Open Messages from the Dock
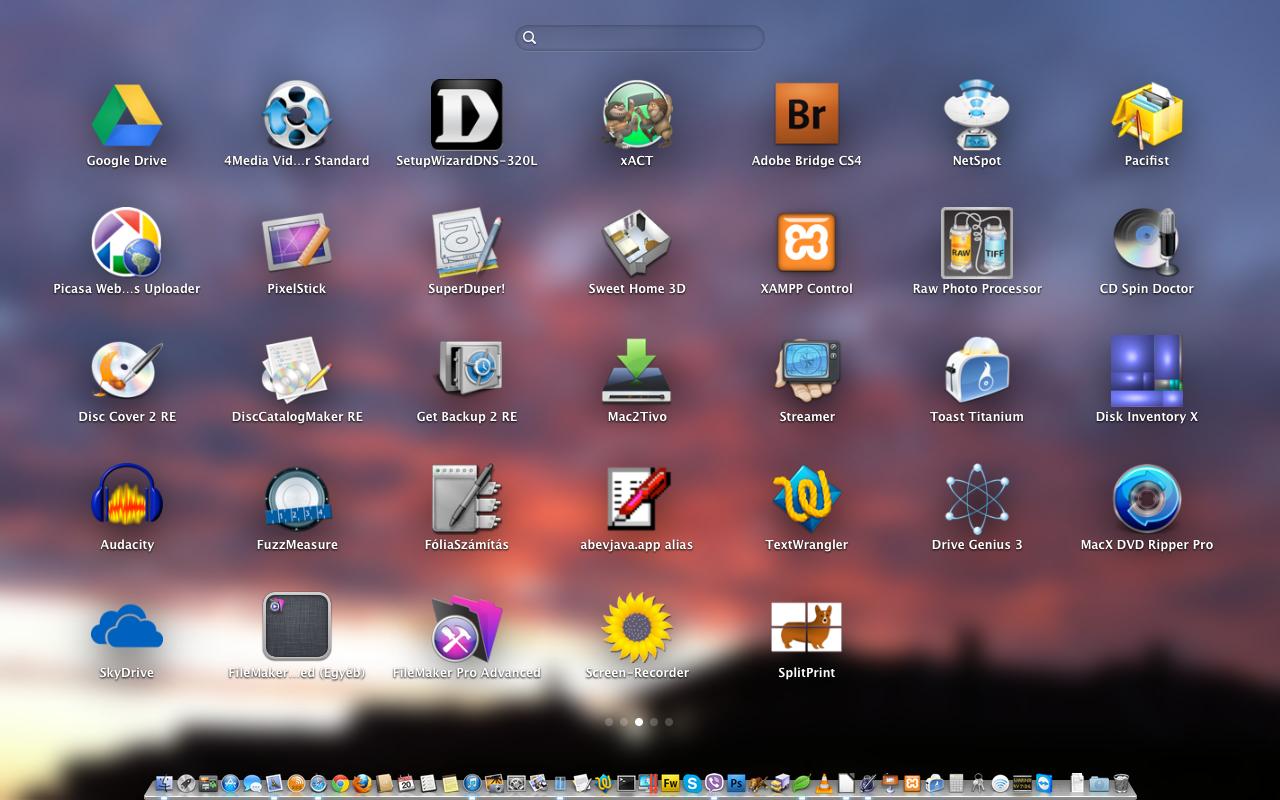The width and height of the screenshot is (1280, 800). click(x=253, y=783)
